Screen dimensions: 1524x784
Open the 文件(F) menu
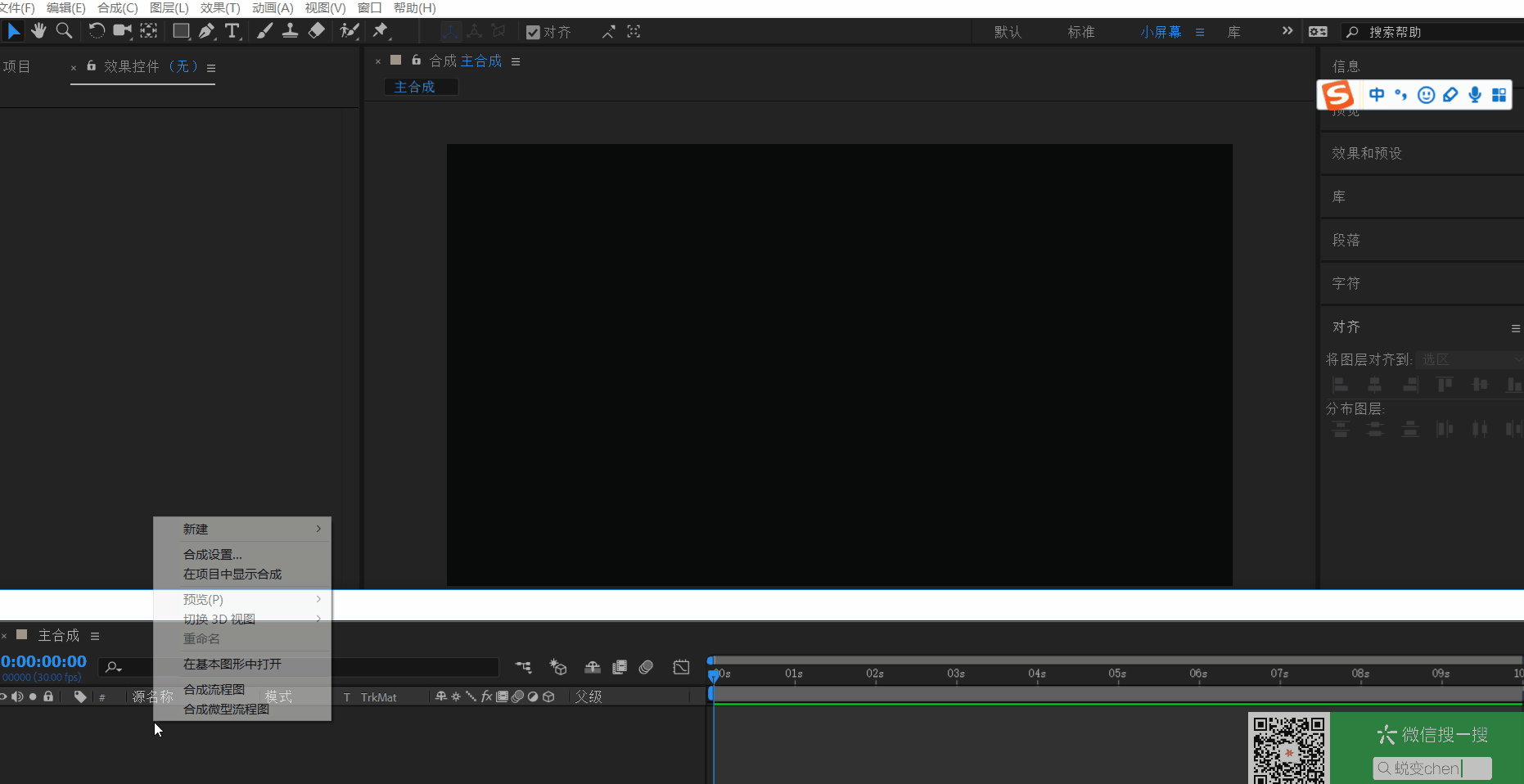click(x=16, y=8)
